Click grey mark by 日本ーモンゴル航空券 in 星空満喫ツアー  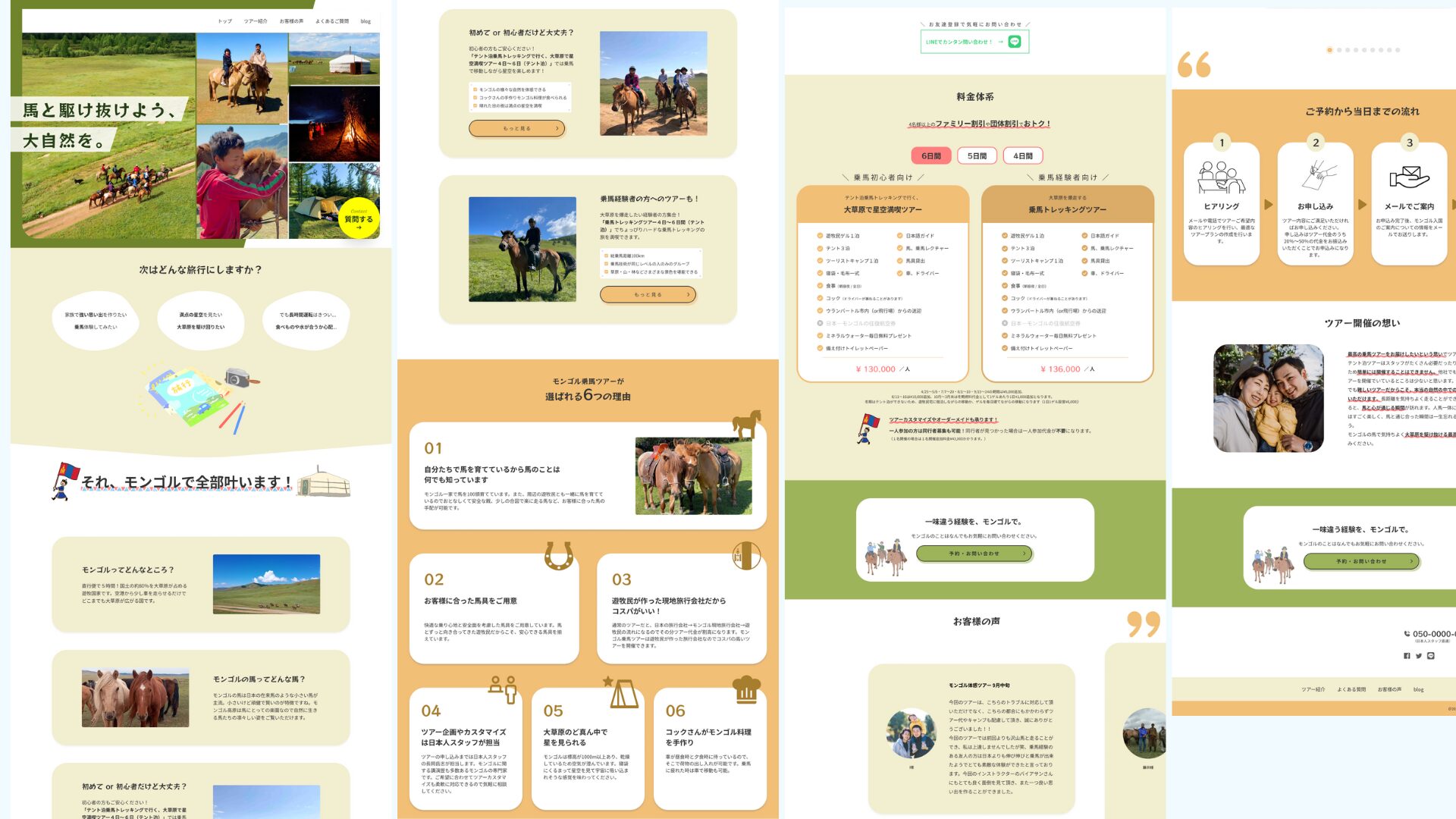pos(820,323)
